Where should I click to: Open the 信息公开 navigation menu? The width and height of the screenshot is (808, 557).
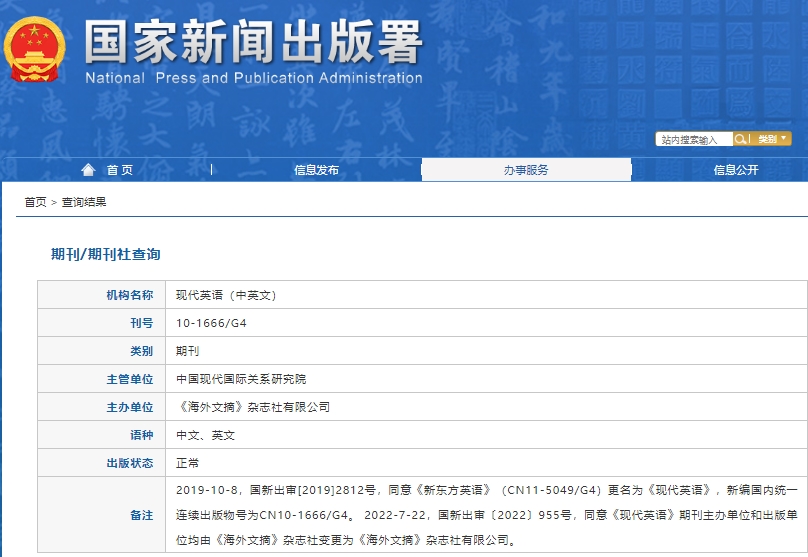(x=736, y=170)
